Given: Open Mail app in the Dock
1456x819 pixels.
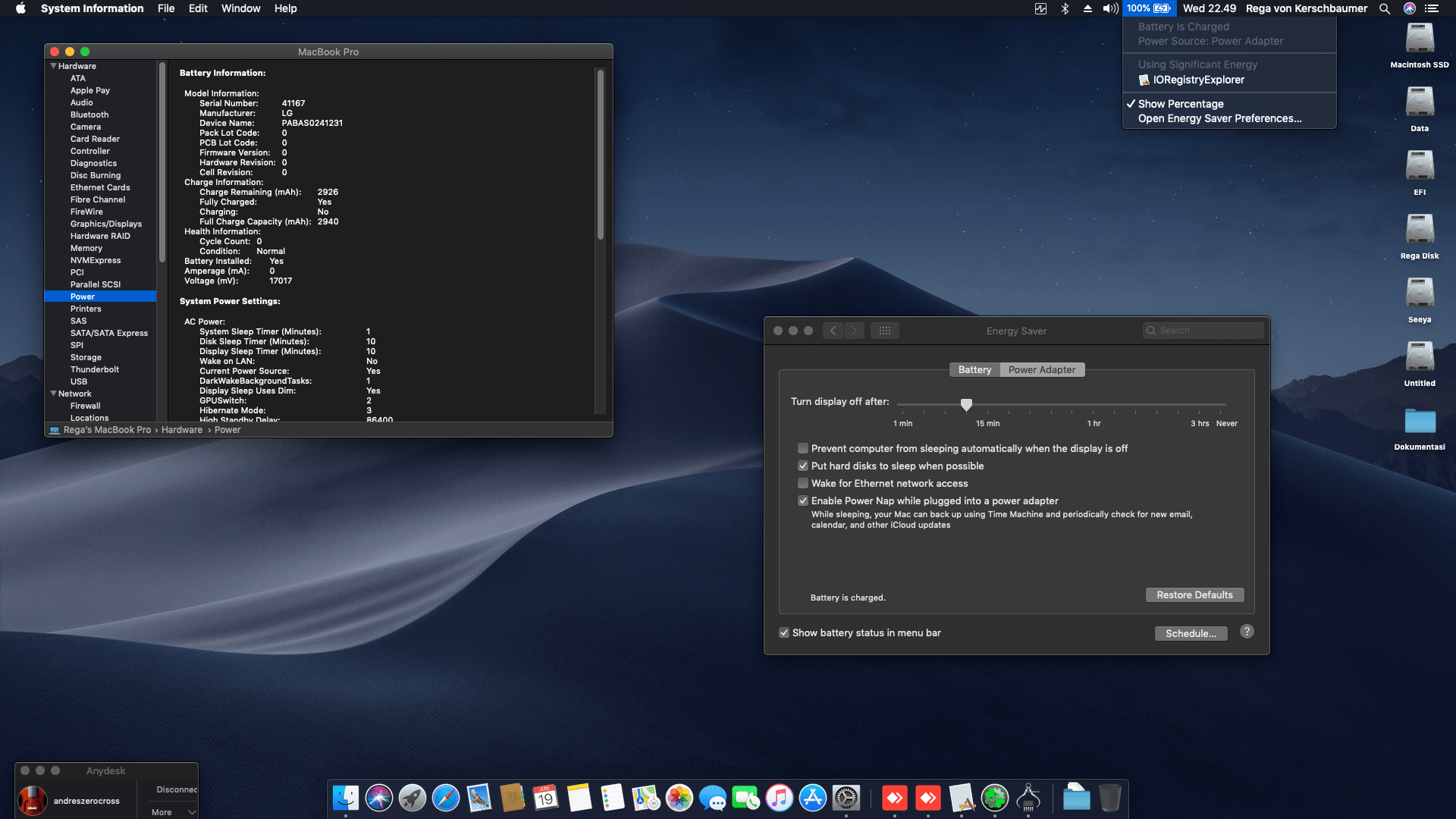Looking at the screenshot, I should point(479,798).
